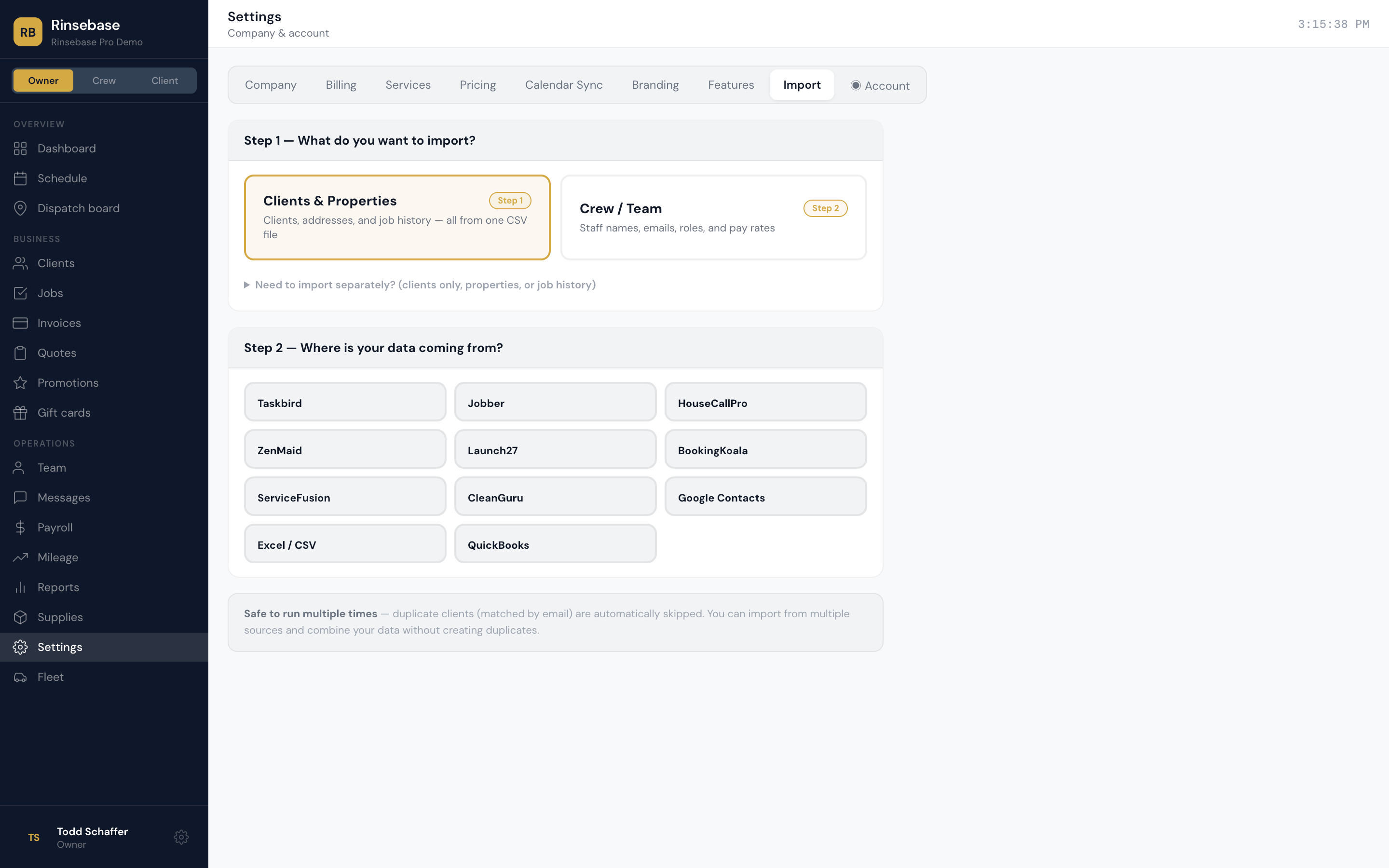1389x868 pixels.
Task: Click the gear icon beside Todd Schaffer
Action: (181, 837)
